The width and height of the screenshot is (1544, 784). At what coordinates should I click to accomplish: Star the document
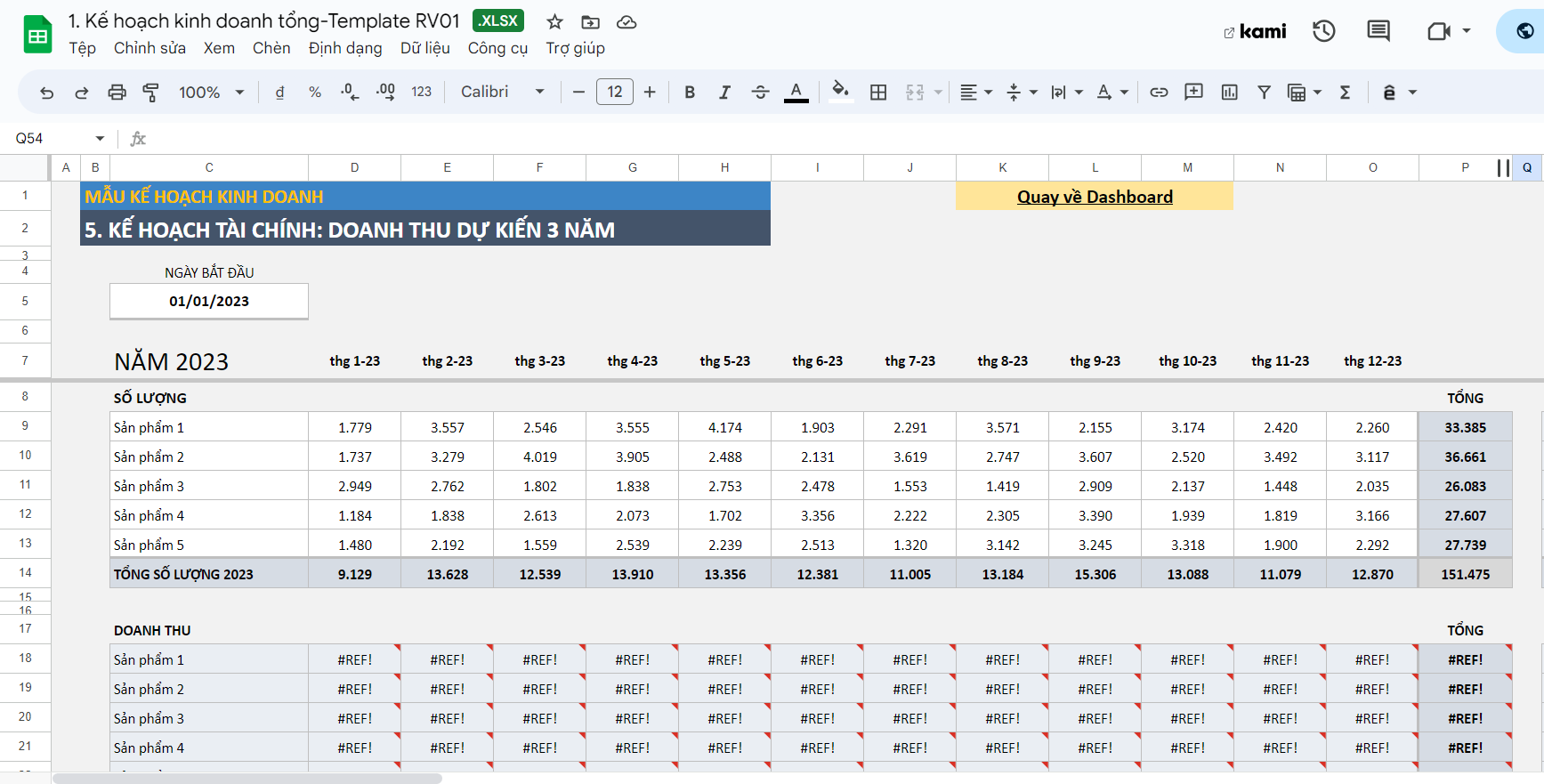point(555,22)
